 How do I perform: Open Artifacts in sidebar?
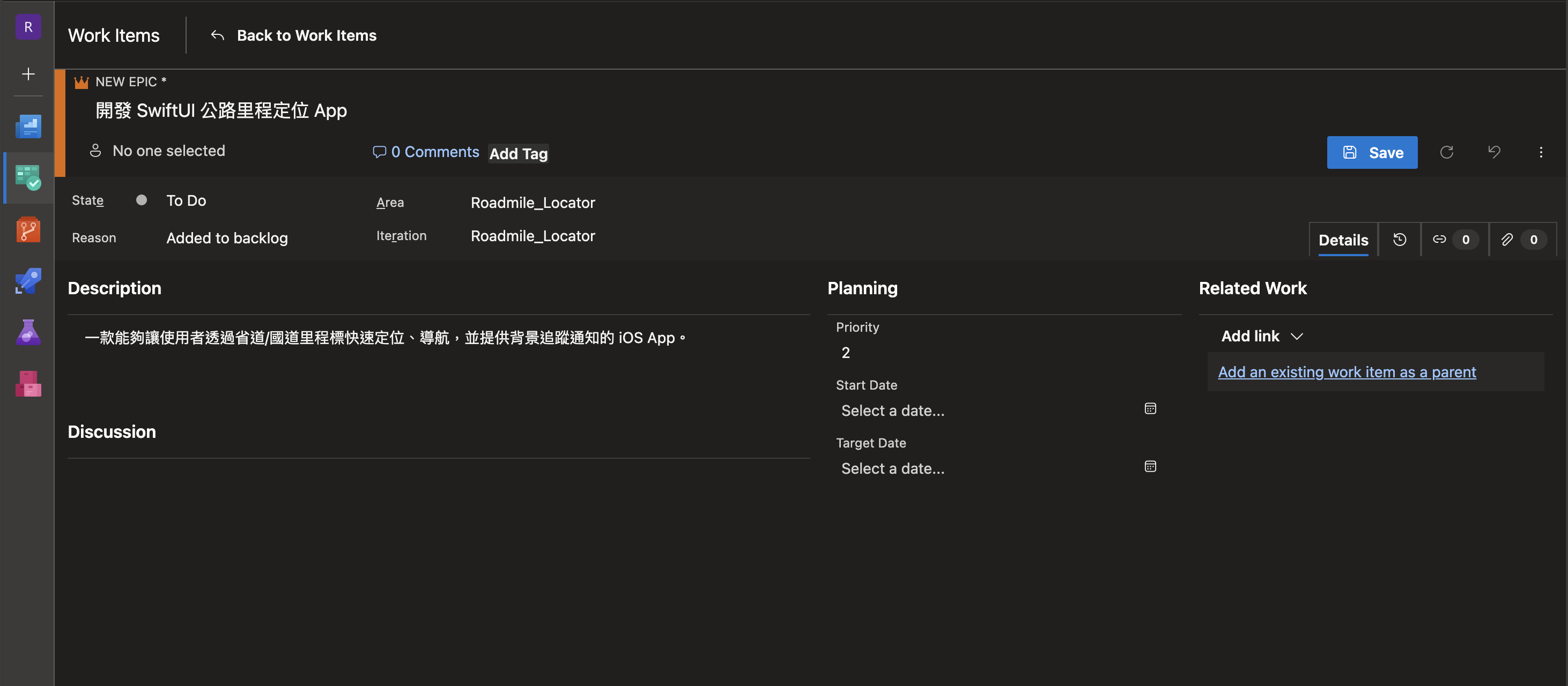click(x=28, y=384)
